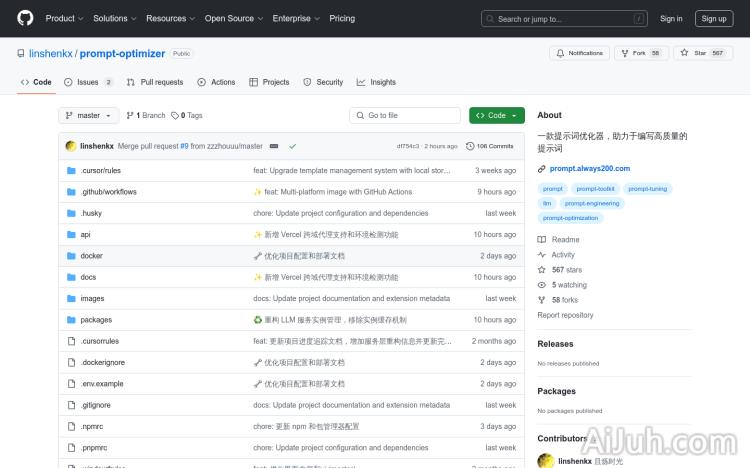Expand the master branch dropdown
This screenshot has height=468, width=750.
89,115
